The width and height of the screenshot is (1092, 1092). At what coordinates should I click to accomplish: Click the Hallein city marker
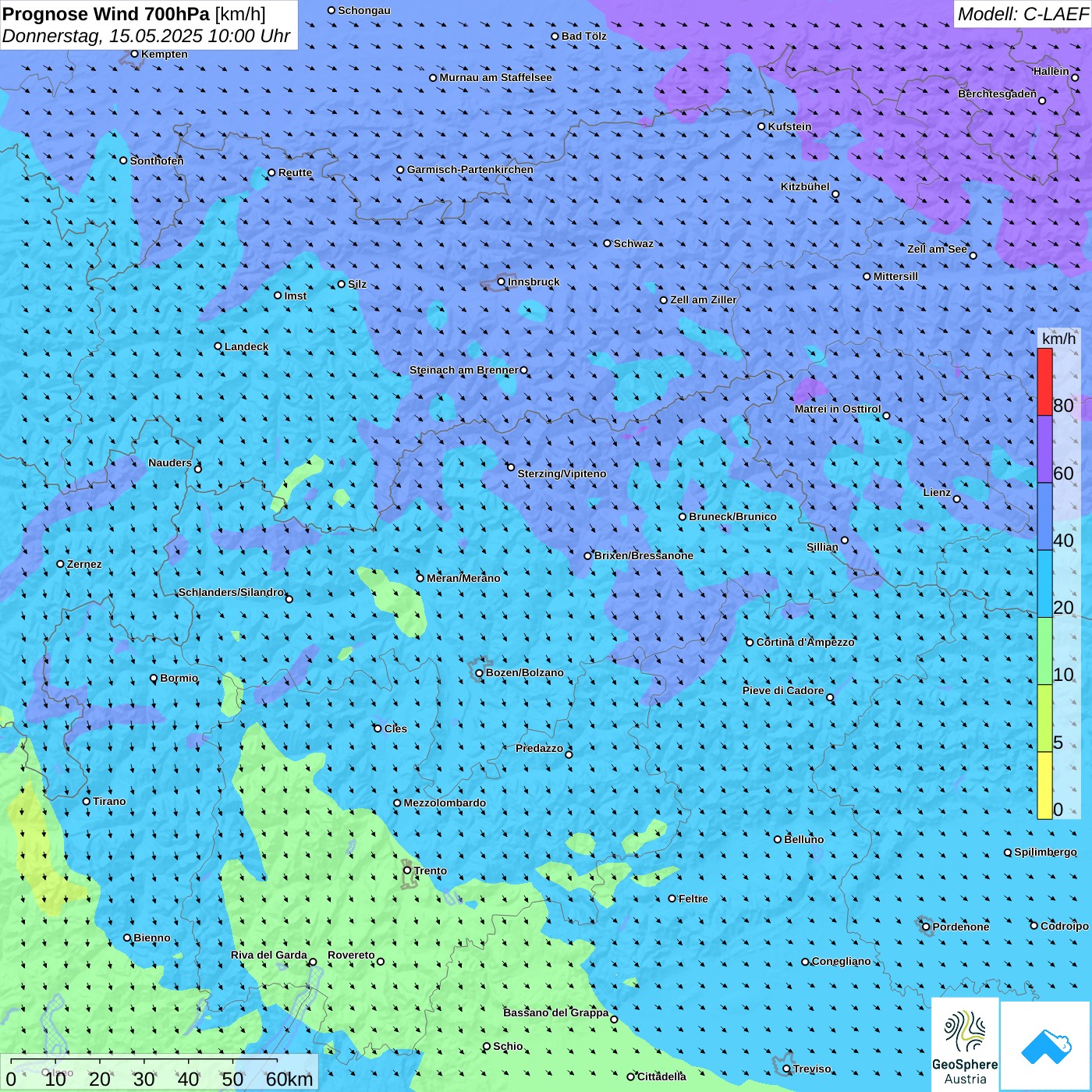[1075, 77]
